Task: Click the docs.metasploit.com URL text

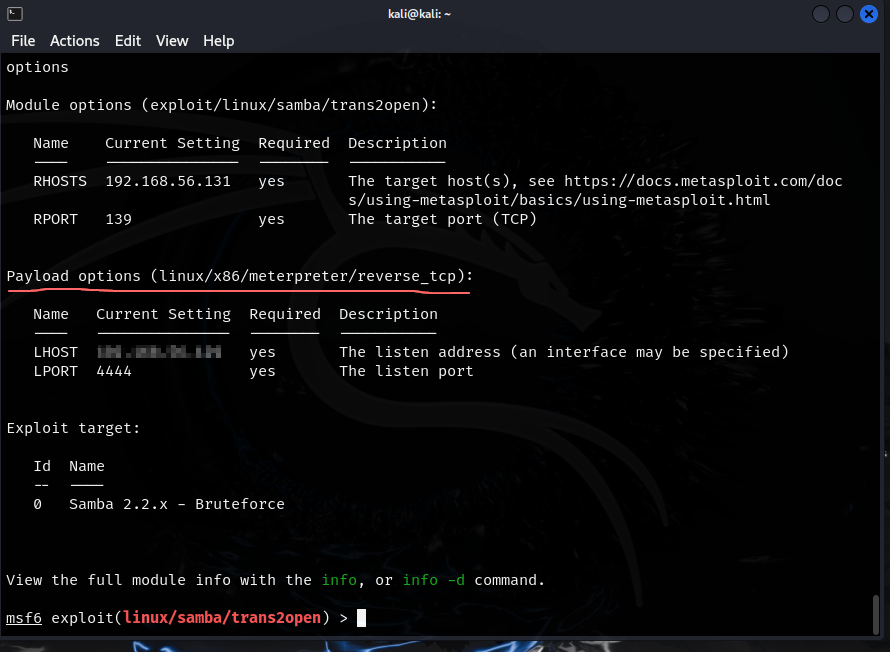Action: coord(703,181)
